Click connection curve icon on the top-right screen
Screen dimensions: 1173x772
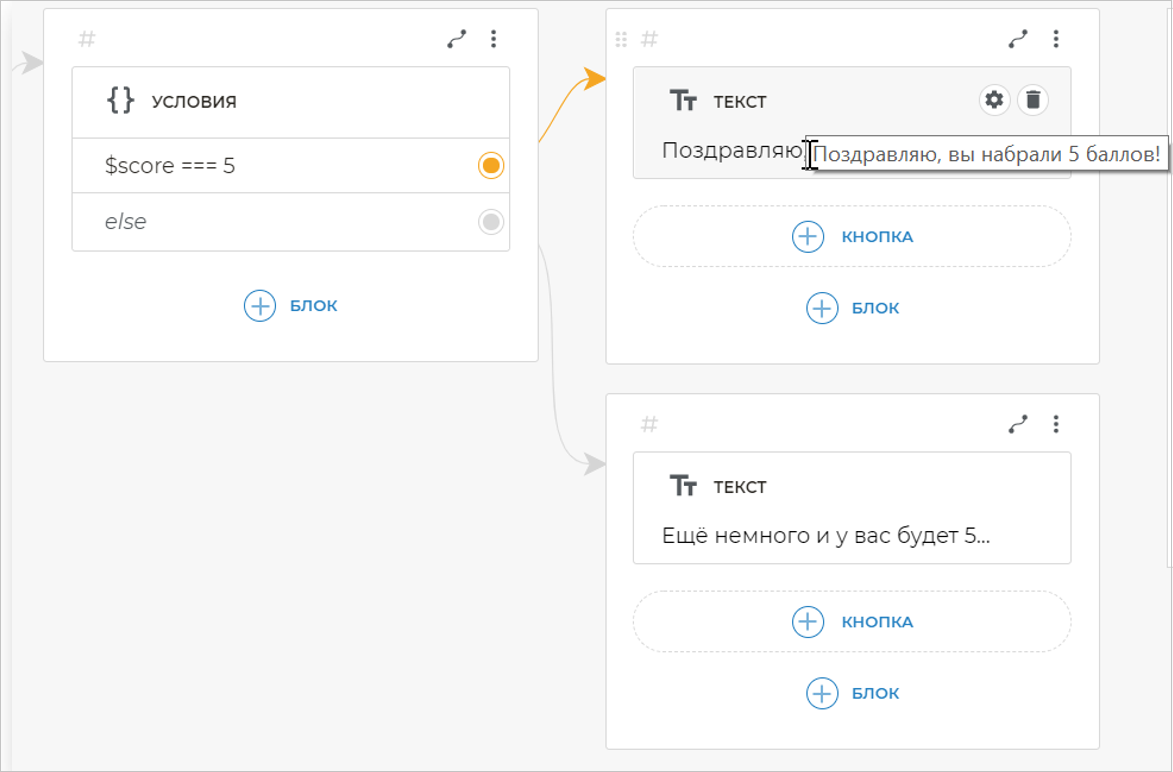(1018, 39)
